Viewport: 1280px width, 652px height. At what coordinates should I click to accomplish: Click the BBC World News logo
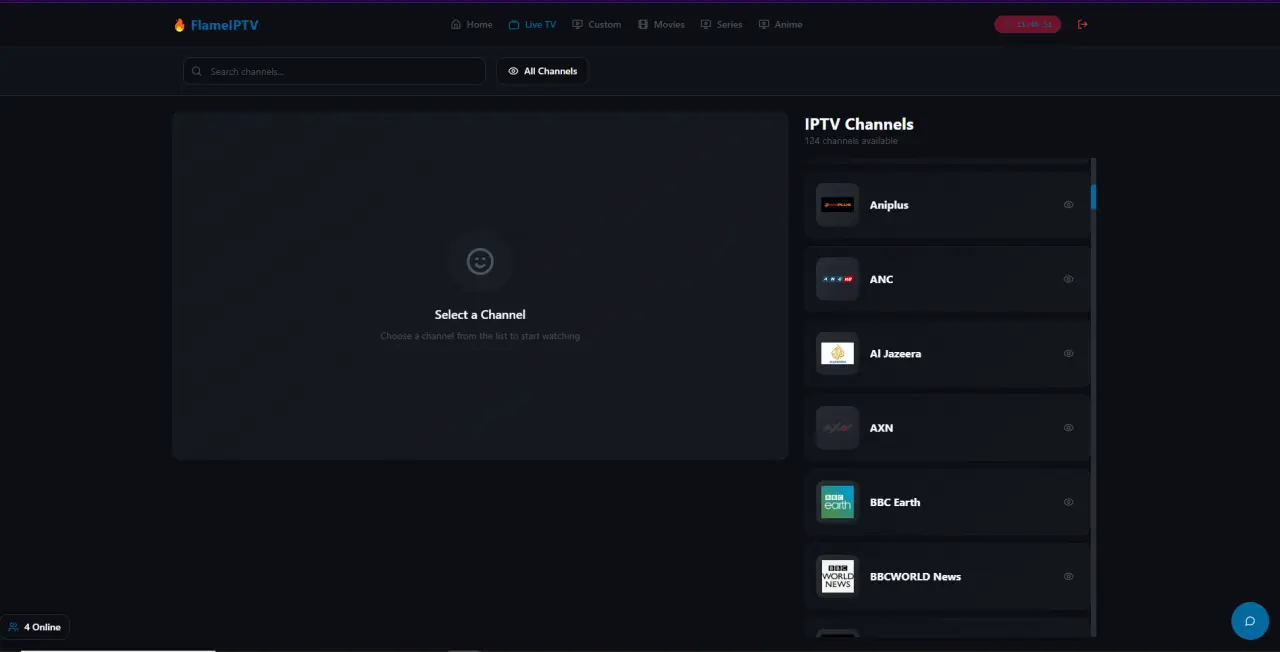pyautogui.click(x=837, y=576)
